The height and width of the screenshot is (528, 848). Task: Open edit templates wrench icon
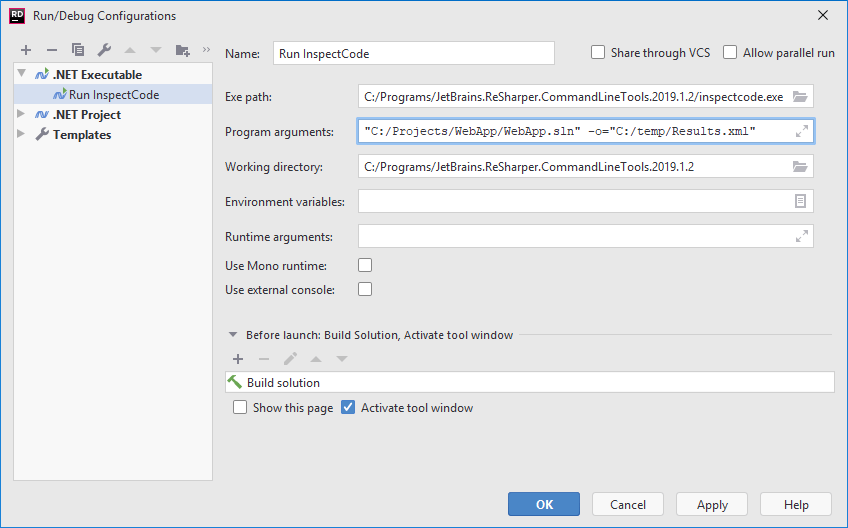tap(104, 50)
